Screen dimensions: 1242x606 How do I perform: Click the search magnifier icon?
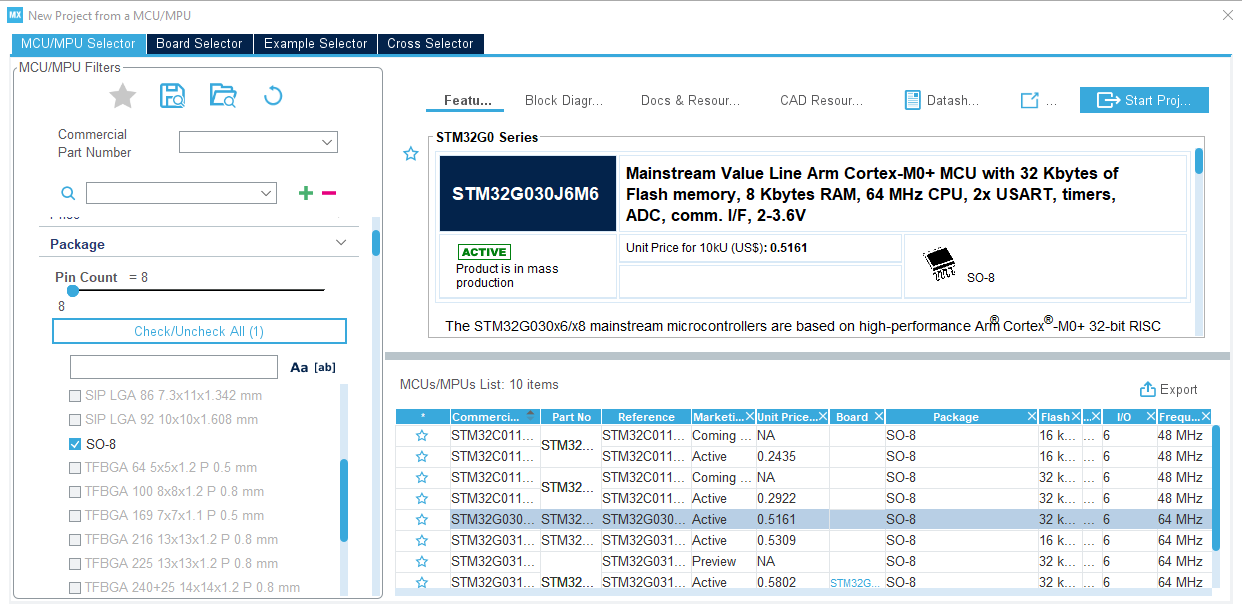click(67, 192)
